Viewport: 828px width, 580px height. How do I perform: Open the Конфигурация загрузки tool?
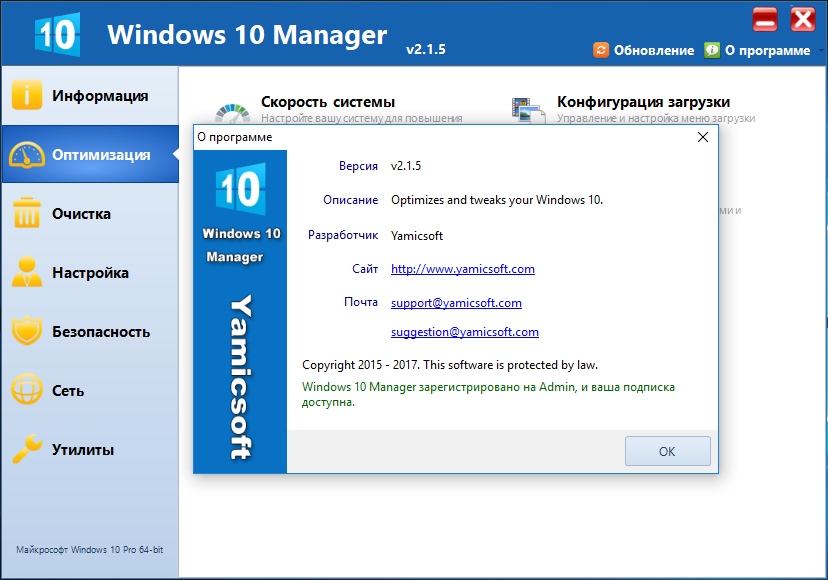coord(643,101)
